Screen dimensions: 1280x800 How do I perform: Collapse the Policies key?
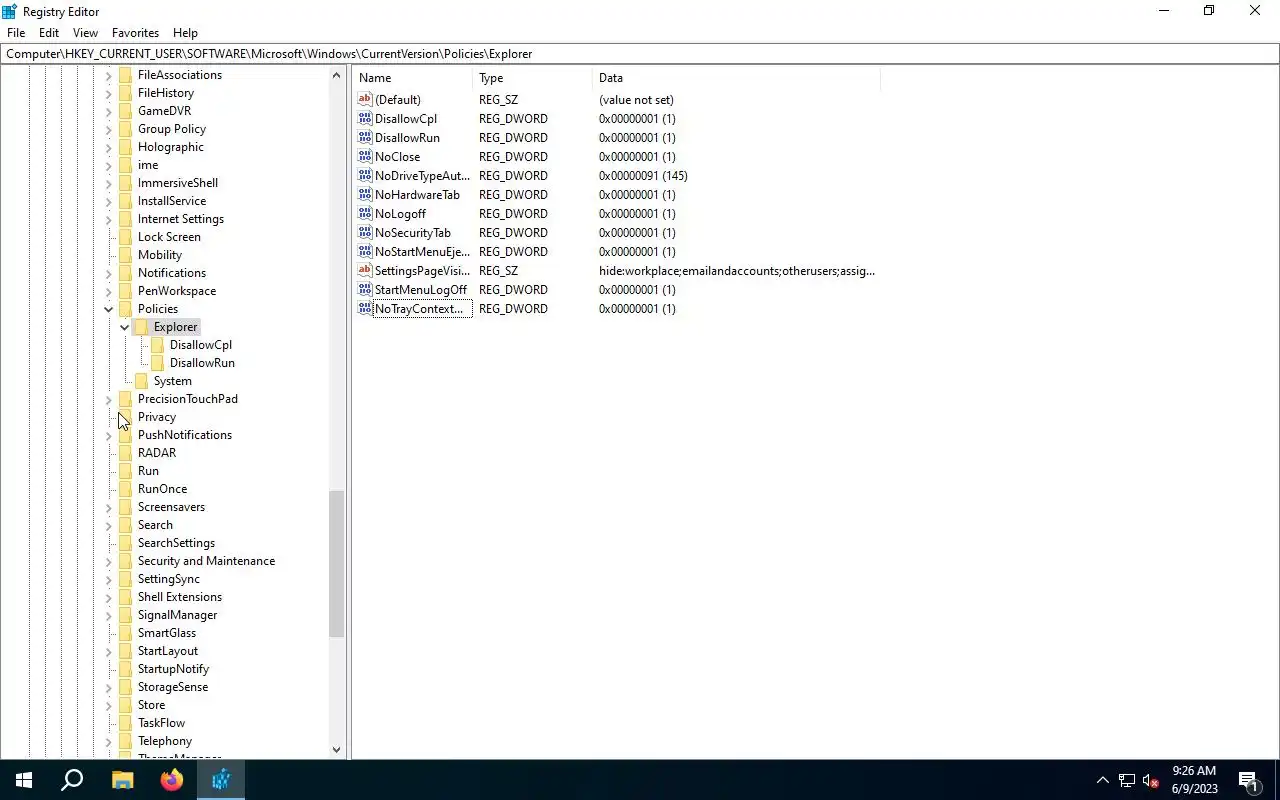[x=108, y=309]
